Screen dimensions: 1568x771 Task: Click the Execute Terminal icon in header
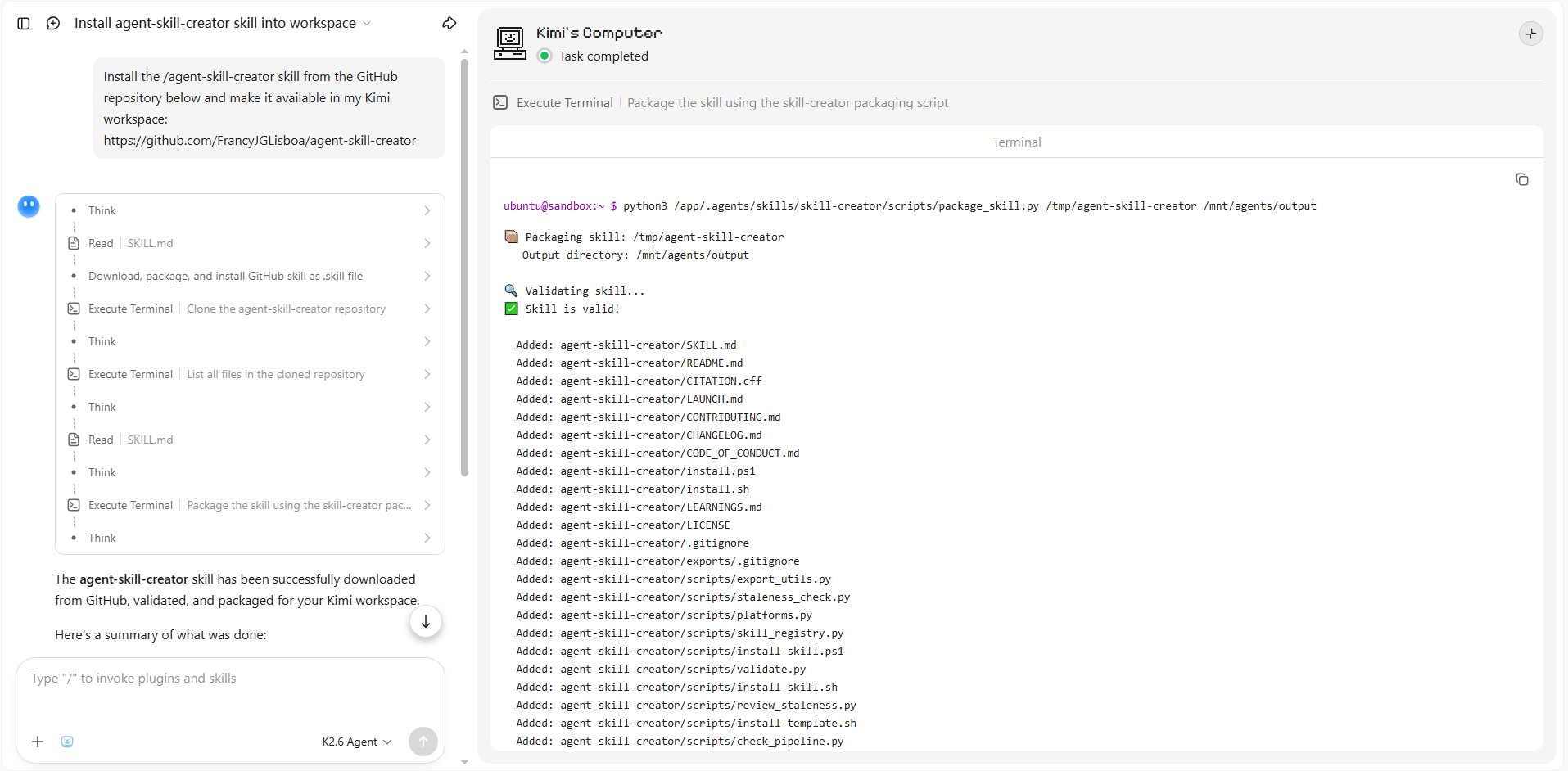(x=500, y=103)
